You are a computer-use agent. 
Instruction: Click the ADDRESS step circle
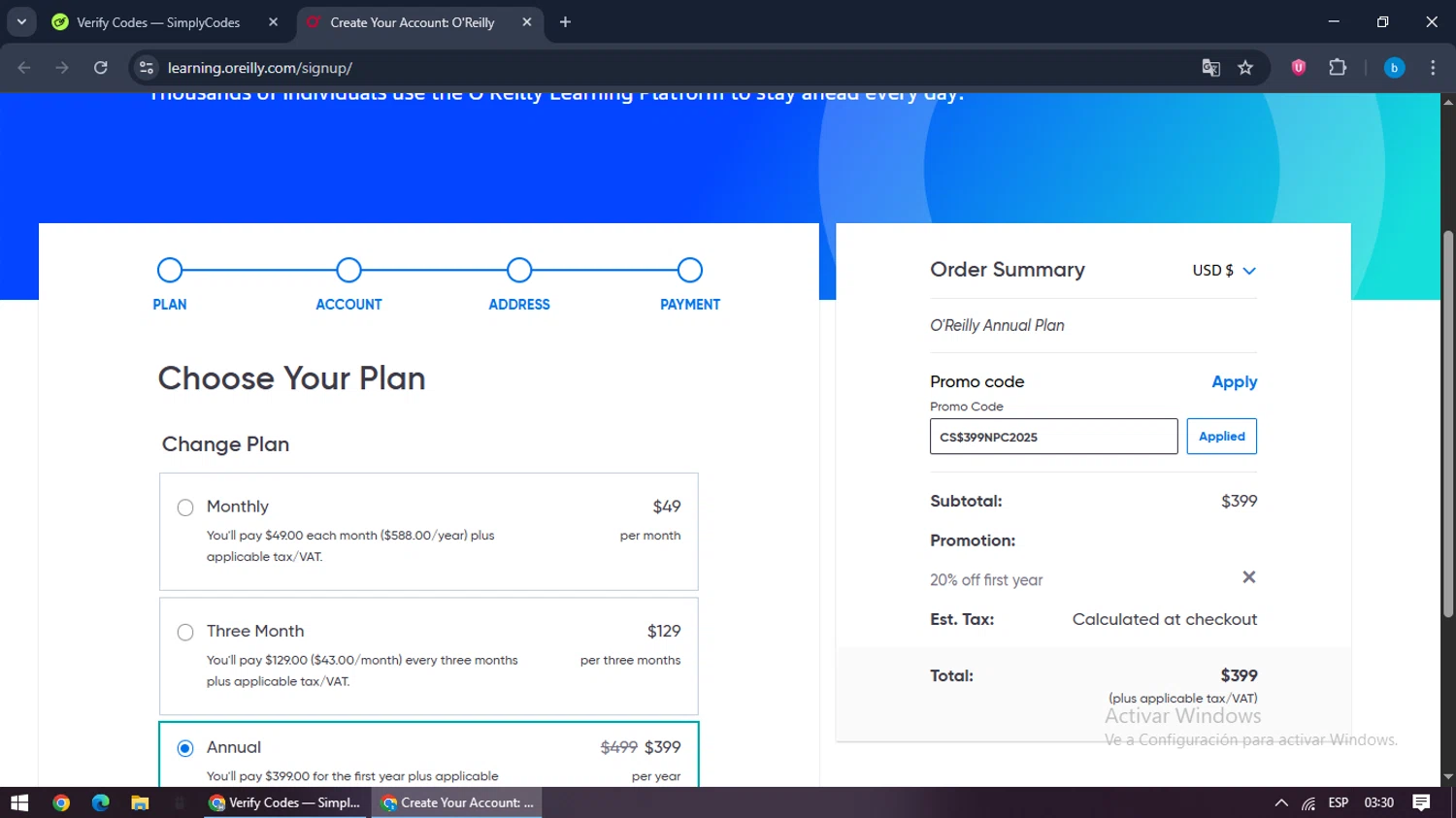click(x=519, y=270)
